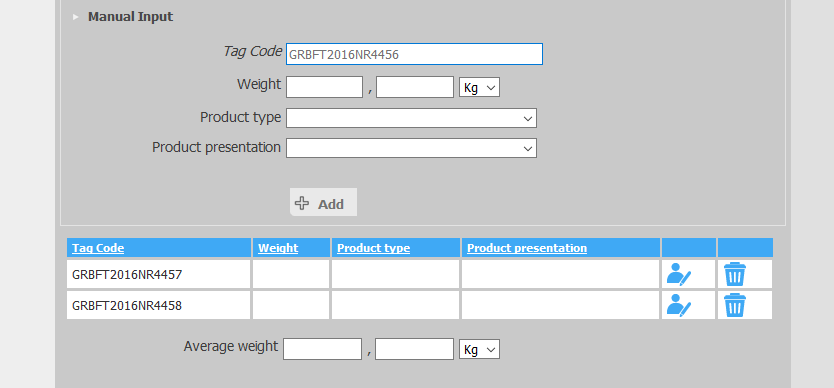Open the Product presentation dropdown

pyautogui.click(x=411, y=148)
